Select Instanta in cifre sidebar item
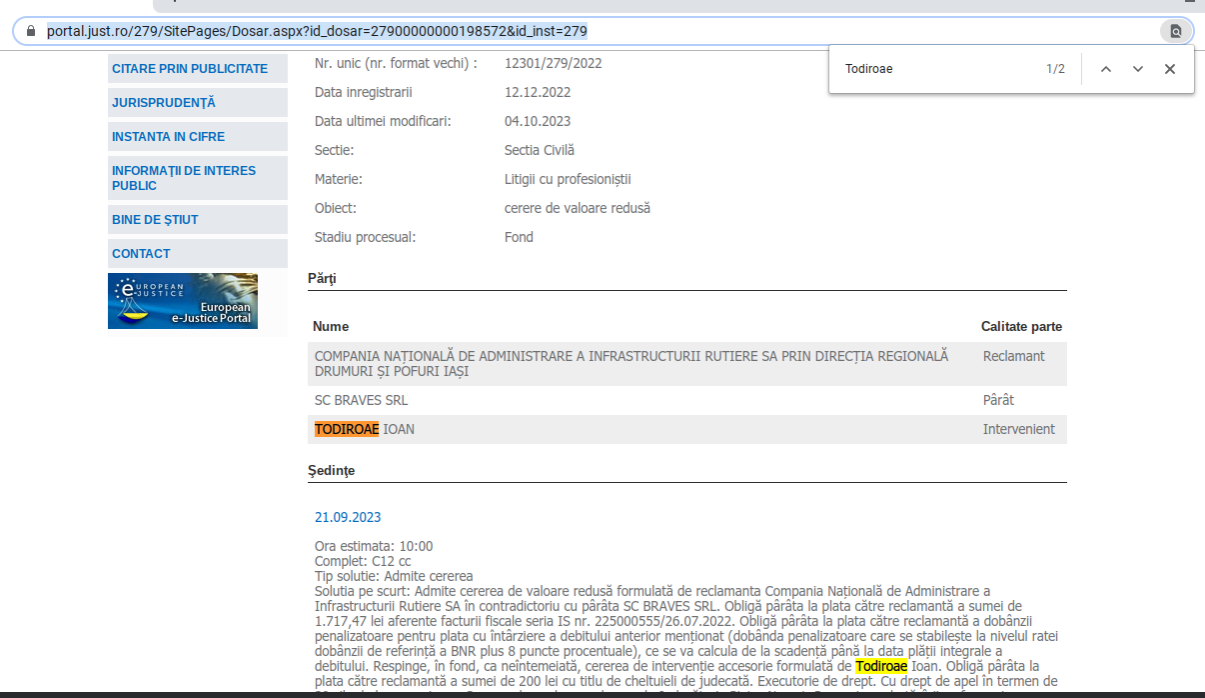1205x698 pixels. (x=168, y=137)
